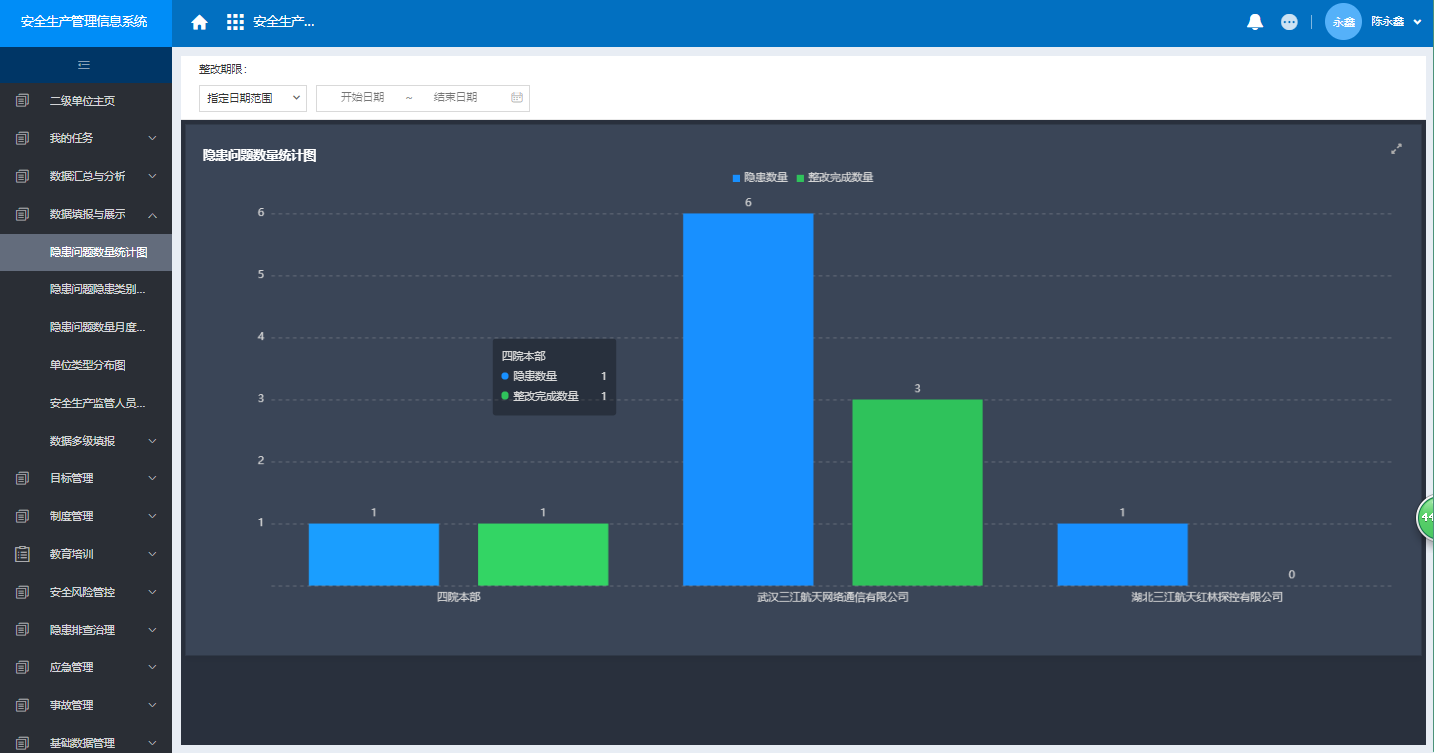Click the 安全生产管理信息系统 logo title
Viewport: 1434px width, 753px height.
tap(84, 21)
